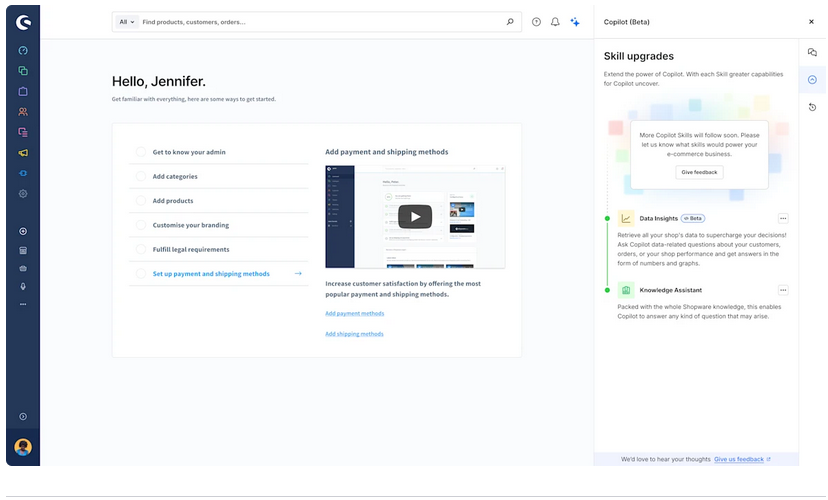This screenshot has width=828, height=500.
Task: Click the 'Give feedback' button
Action: [699, 172]
